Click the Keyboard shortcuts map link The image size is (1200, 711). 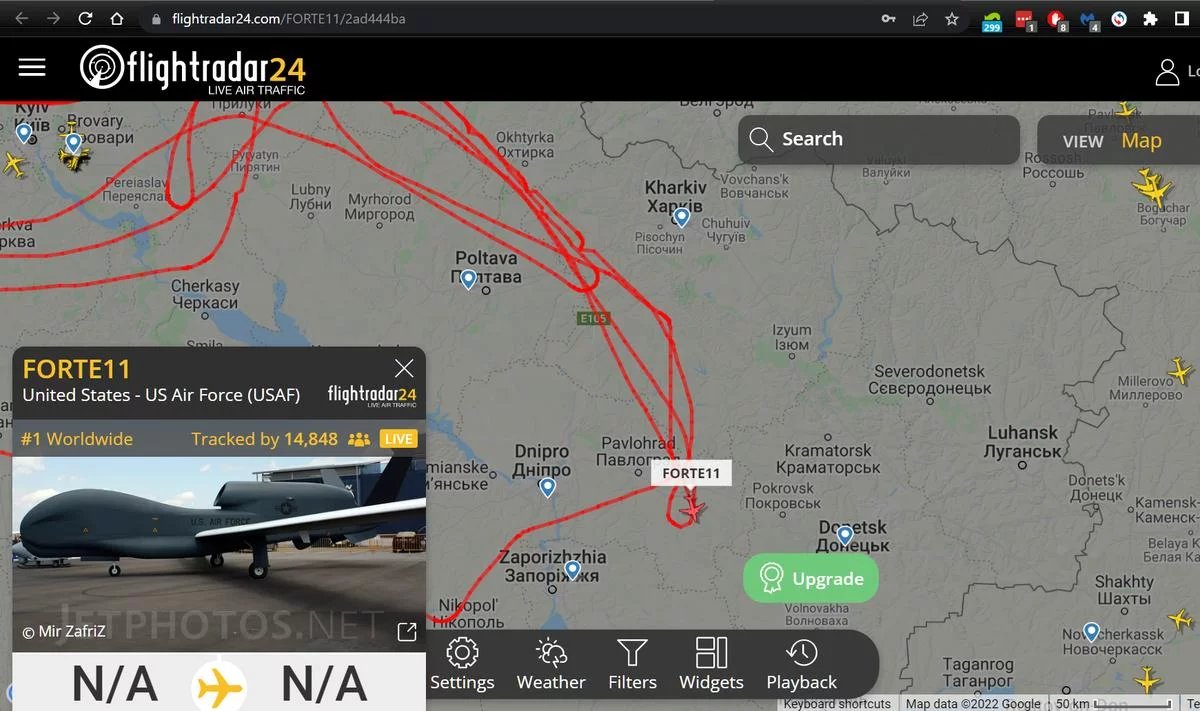point(837,704)
